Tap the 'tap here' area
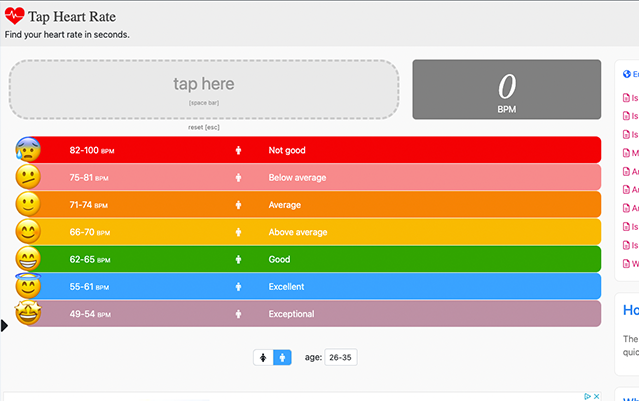Image resolution: width=639 pixels, height=401 pixels. [204, 90]
